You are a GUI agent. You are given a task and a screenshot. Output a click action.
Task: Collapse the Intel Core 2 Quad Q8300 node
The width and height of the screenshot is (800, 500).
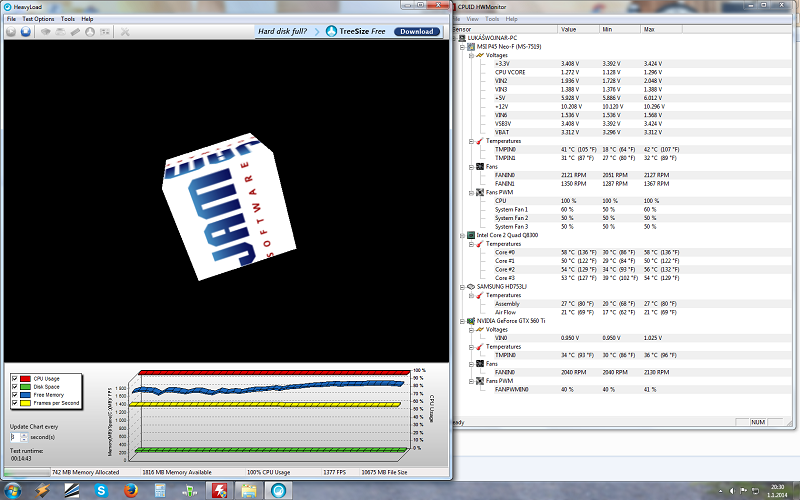pyautogui.click(x=462, y=235)
